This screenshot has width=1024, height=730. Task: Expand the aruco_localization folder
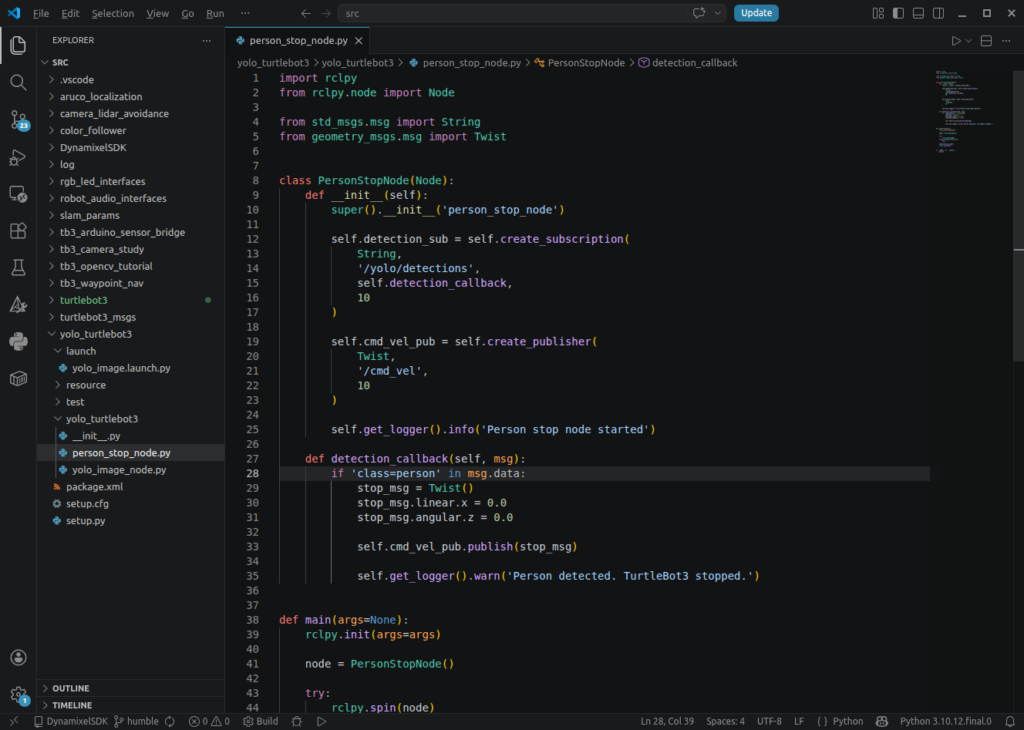(x=131, y=97)
